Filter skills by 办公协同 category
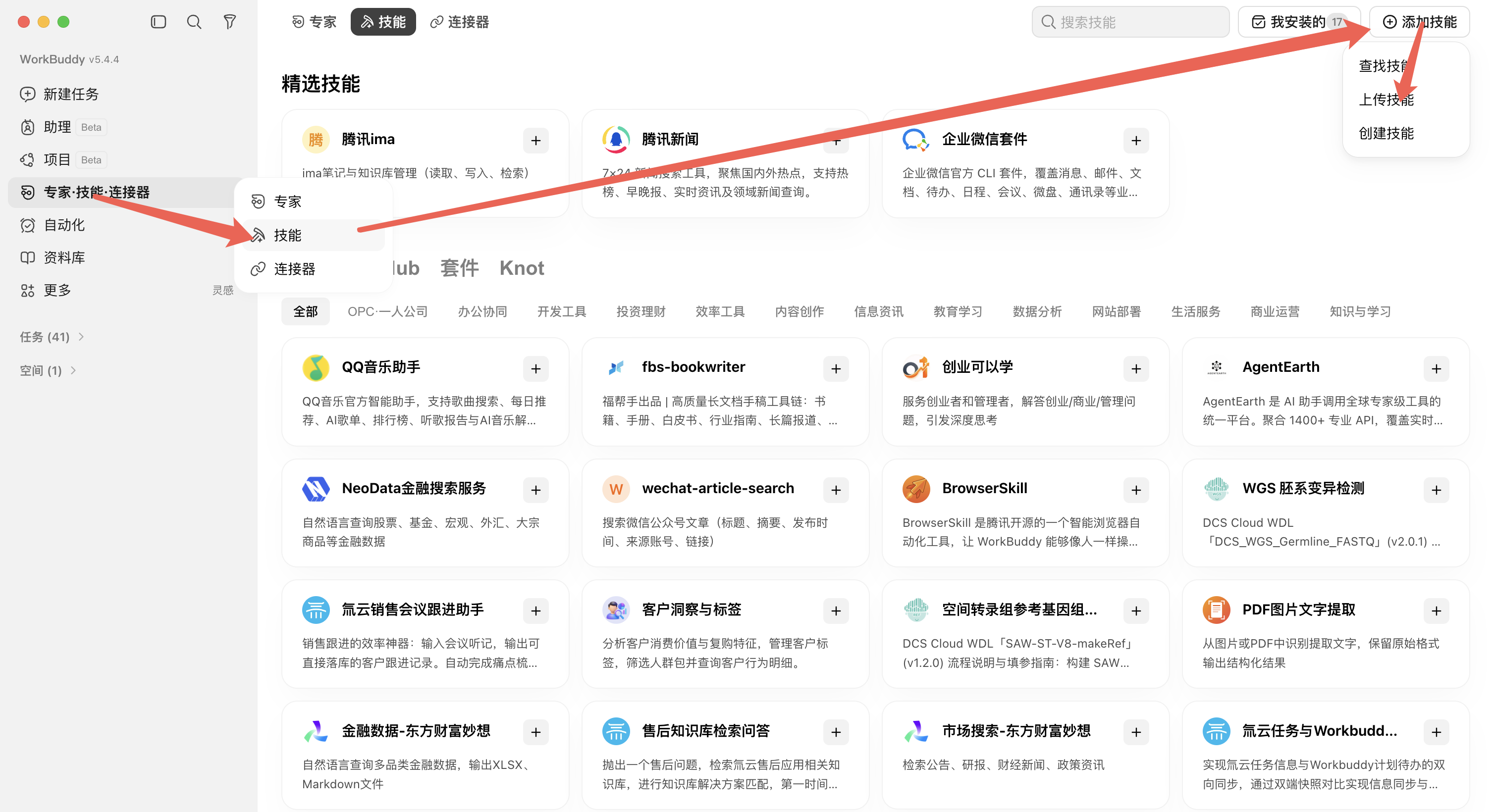1493x812 pixels. [482, 311]
